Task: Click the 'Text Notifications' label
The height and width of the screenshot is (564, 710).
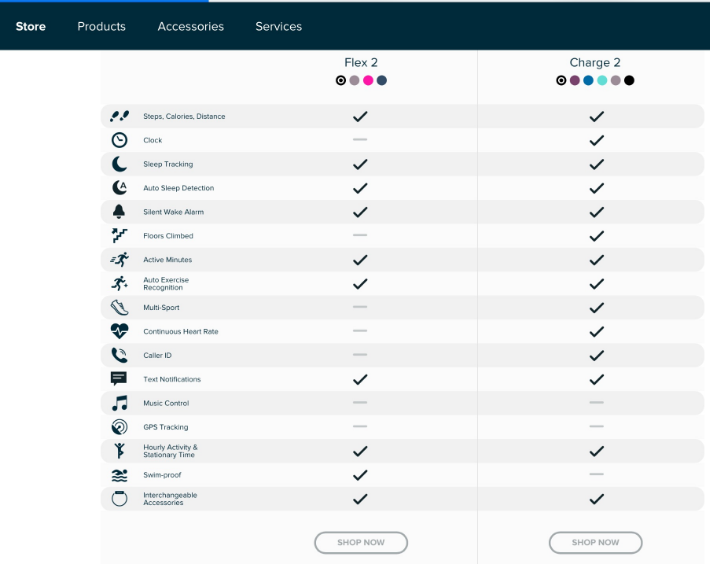Action: [172, 379]
